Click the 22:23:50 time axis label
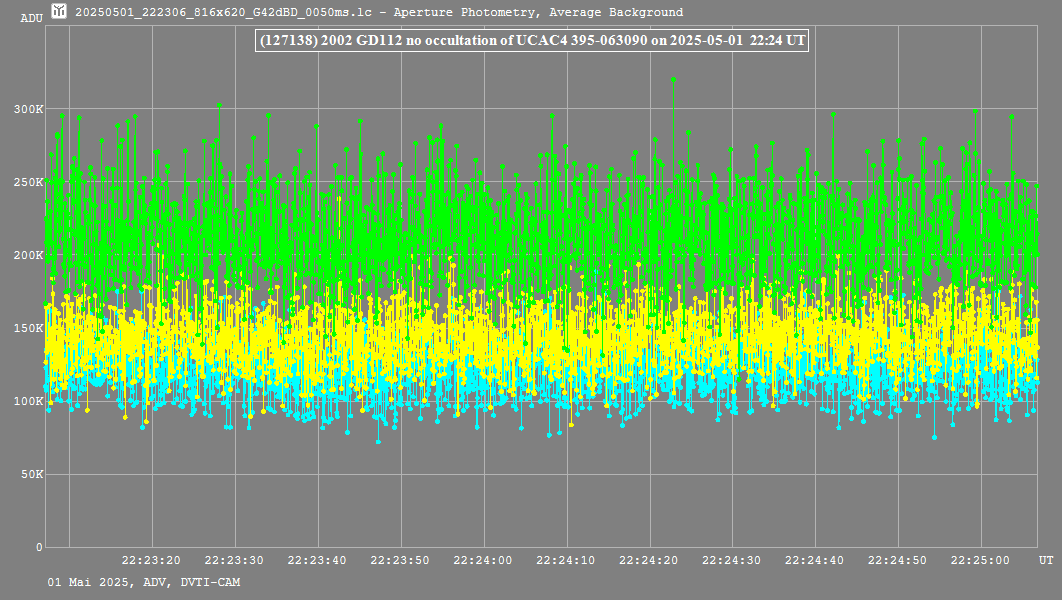 [400, 560]
